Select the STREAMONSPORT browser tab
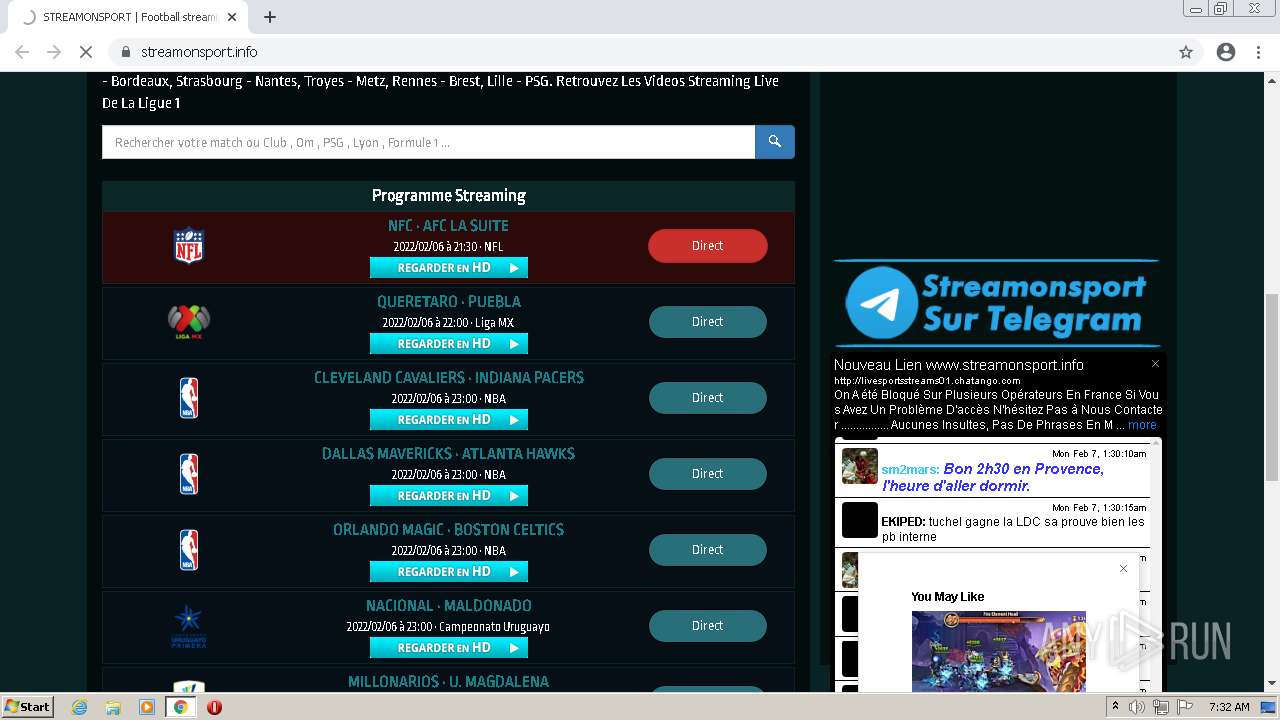 [128, 17]
